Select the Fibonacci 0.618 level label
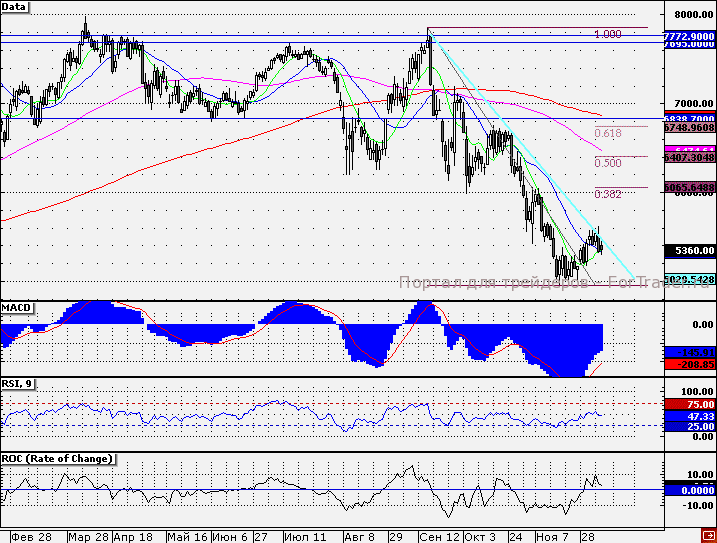 (607, 133)
